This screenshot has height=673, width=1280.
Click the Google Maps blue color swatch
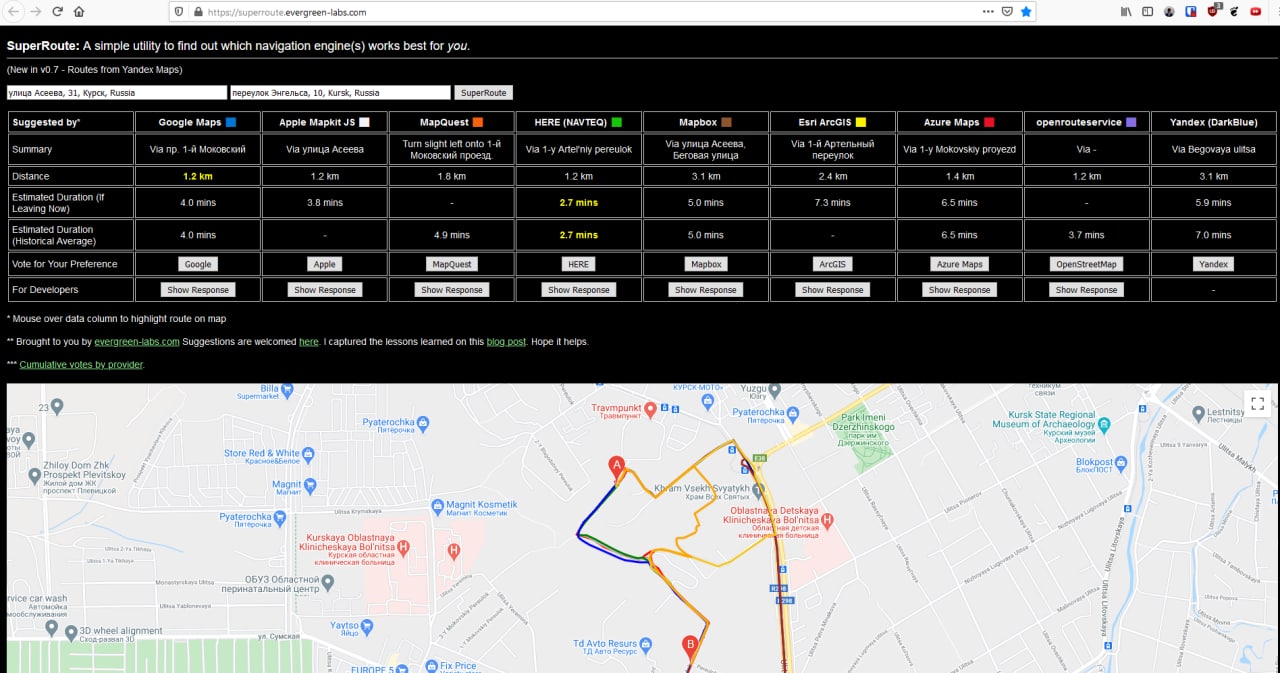(x=231, y=122)
